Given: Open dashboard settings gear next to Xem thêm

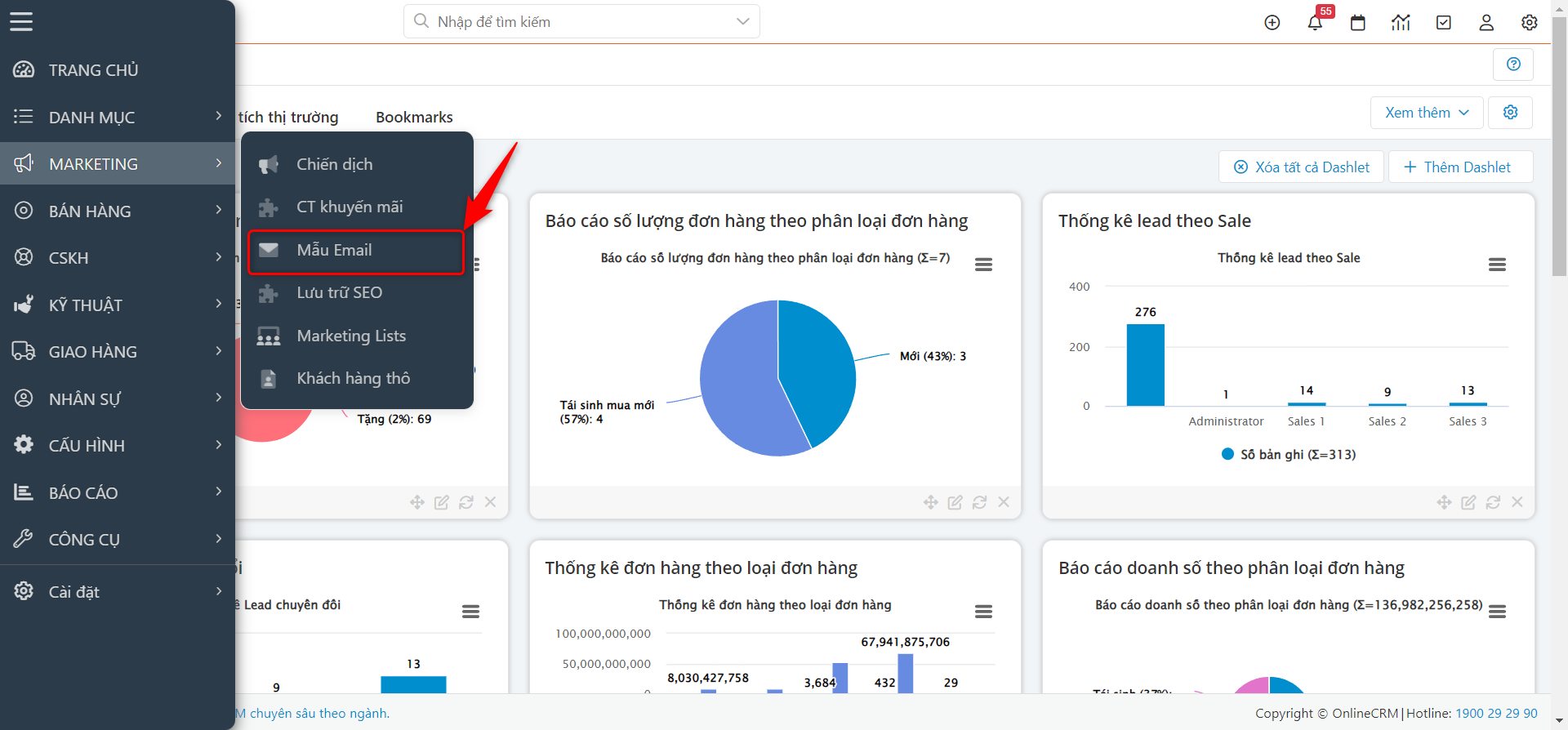Looking at the screenshot, I should coord(1510,112).
